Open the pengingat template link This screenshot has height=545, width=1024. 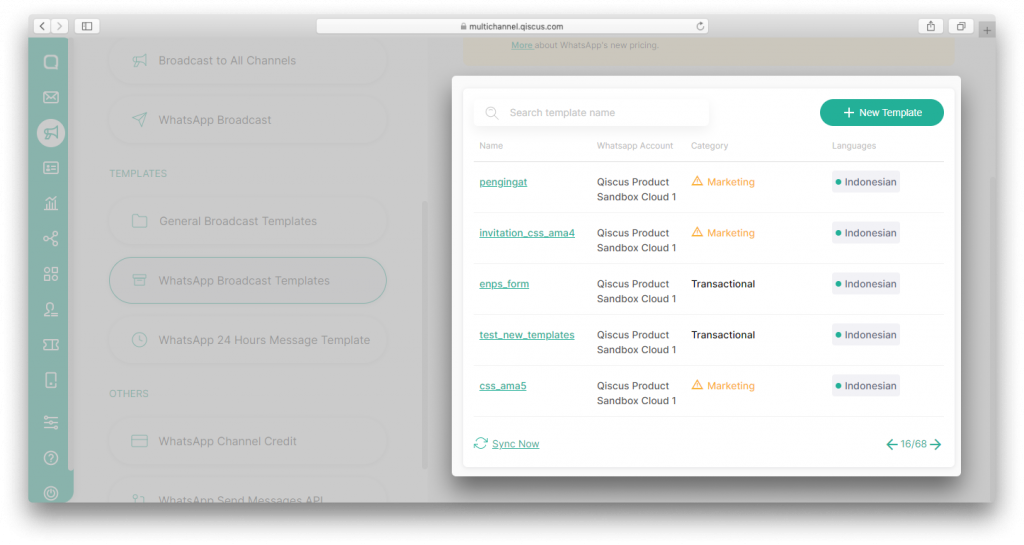pos(503,182)
